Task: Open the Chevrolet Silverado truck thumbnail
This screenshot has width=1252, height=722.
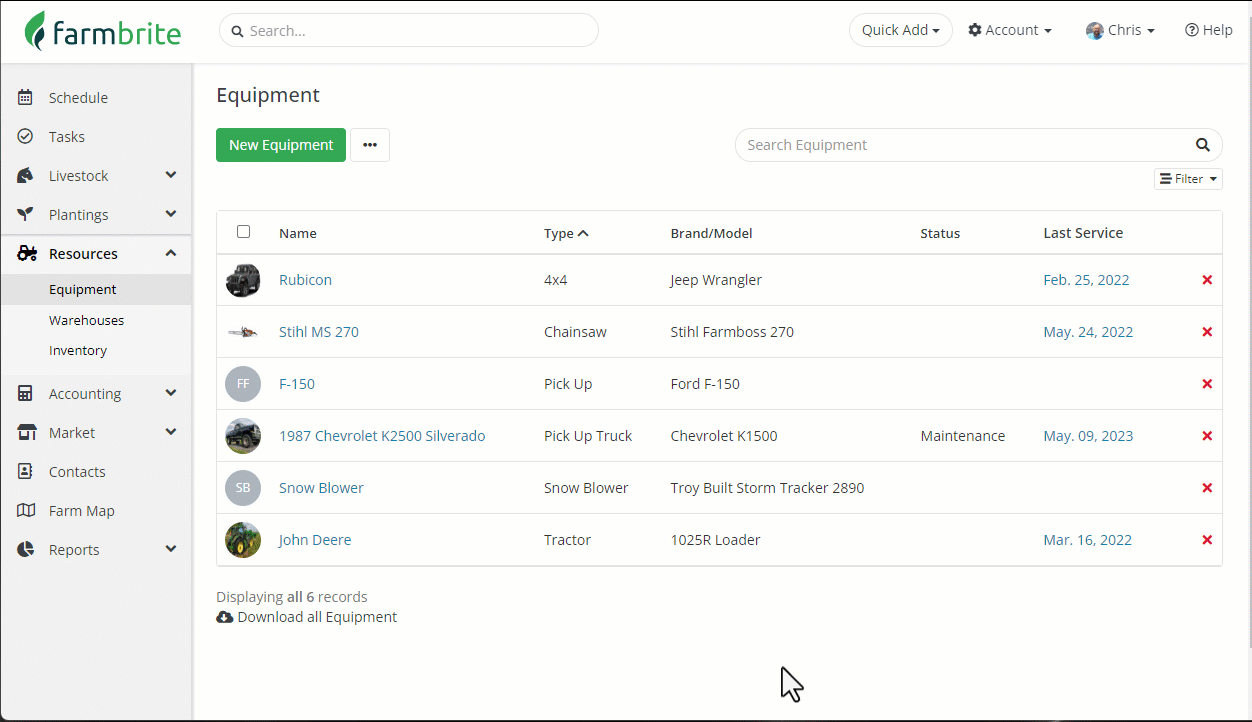Action: coord(243,436)
